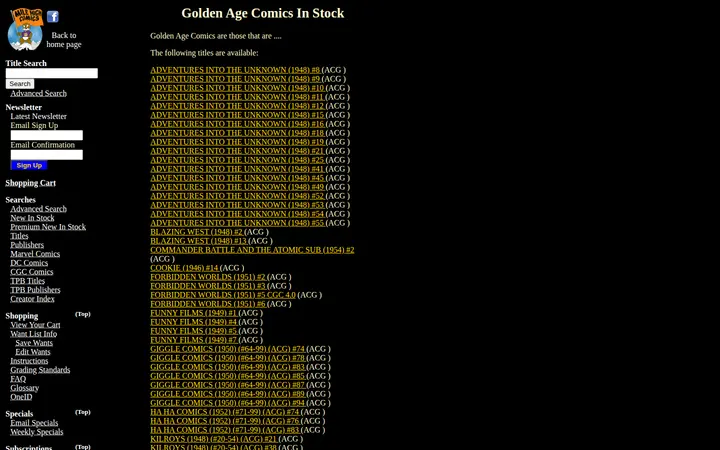Open Giggle Comics #74 link
The image size is (720, 450).
pyautogui.click(x=227, y=349)
